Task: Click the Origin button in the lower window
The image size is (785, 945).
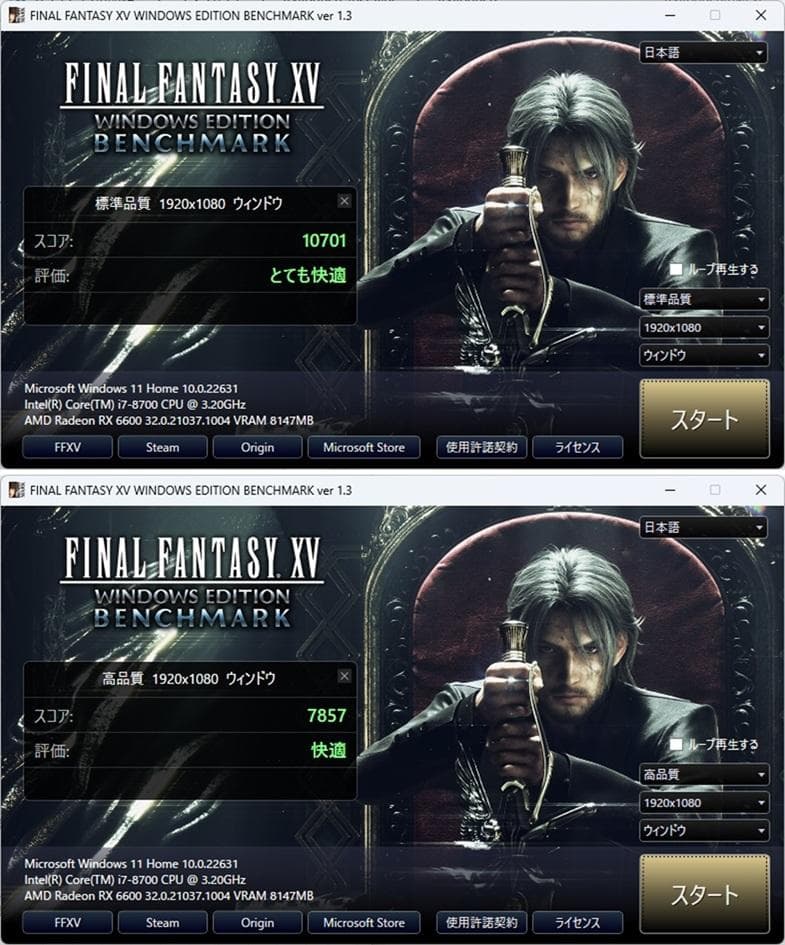Action: coord(257,922)
